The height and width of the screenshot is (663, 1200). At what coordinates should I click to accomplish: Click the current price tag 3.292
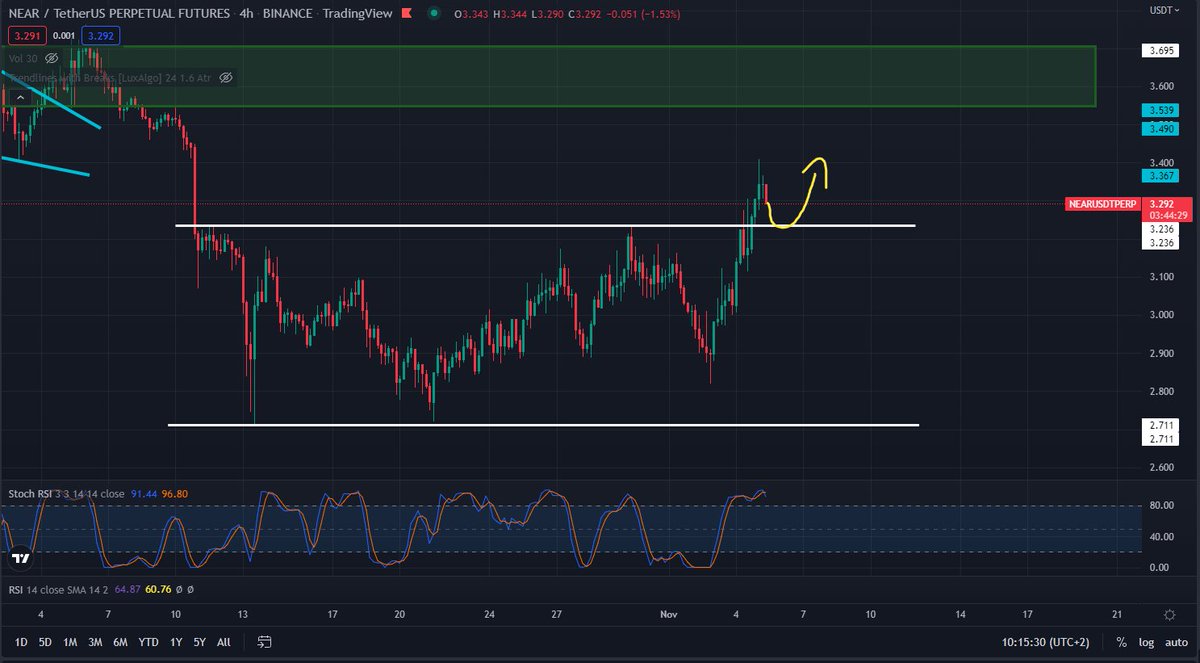coord(1162,204)
